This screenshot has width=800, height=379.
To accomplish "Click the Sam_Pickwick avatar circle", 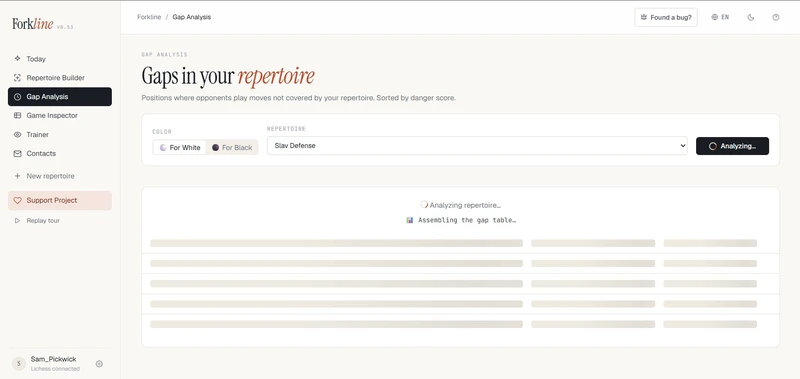I will [19, 363].
